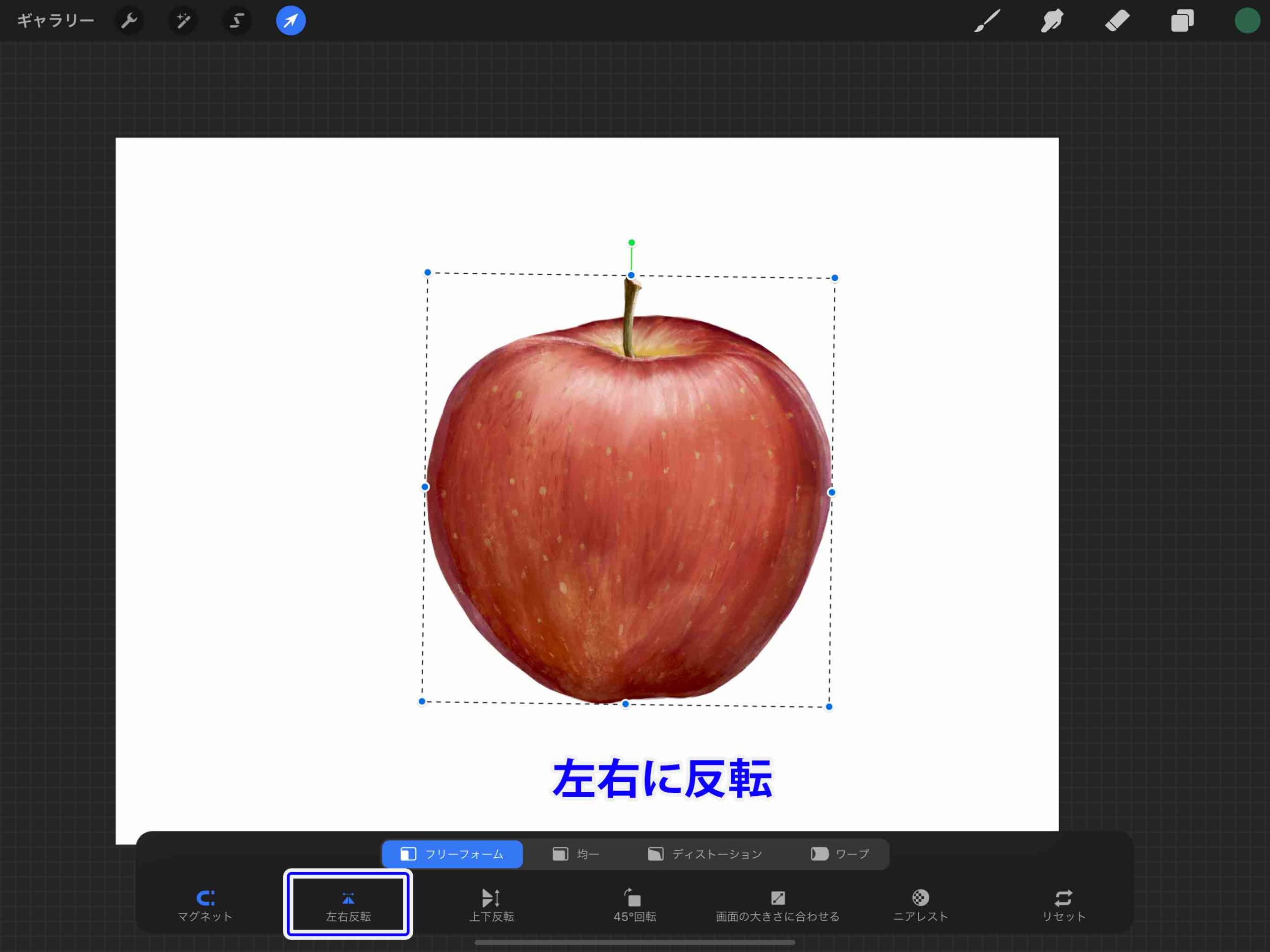Select the Eraser tool

(x=1117, y=21)
